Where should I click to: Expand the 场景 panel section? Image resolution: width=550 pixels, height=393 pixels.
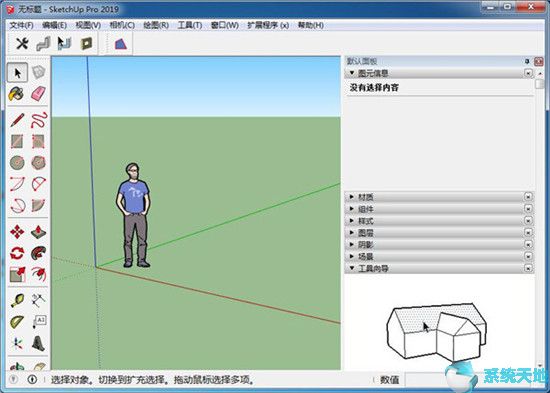(x=438, y=256)
